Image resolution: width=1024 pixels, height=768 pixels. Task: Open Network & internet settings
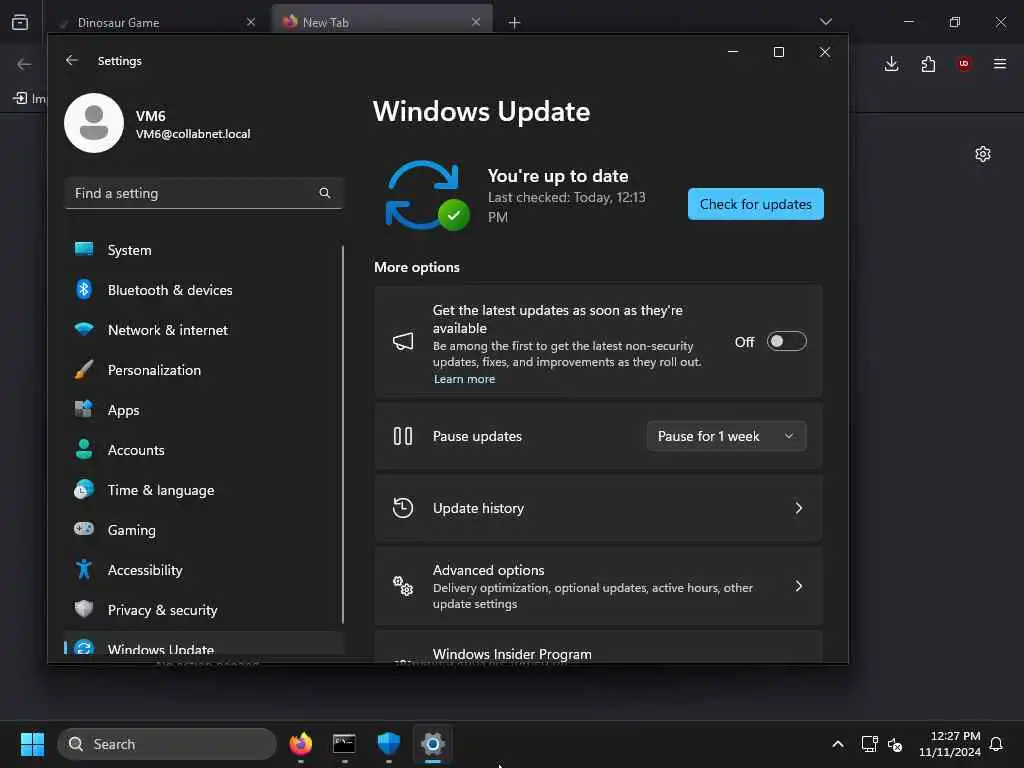tap(204, 330)
